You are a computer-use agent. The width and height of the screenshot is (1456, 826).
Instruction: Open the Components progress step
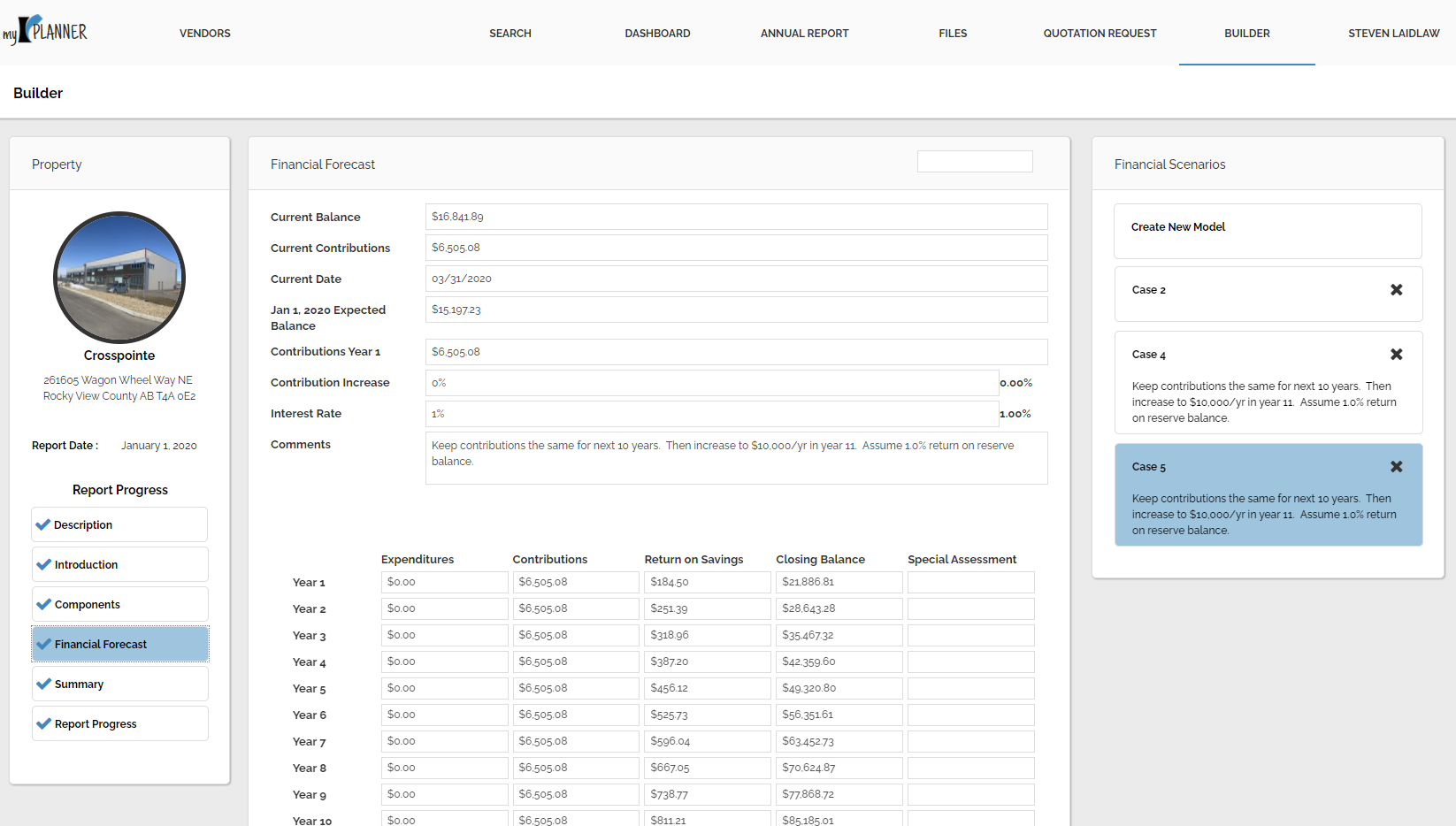coord(120,604)
